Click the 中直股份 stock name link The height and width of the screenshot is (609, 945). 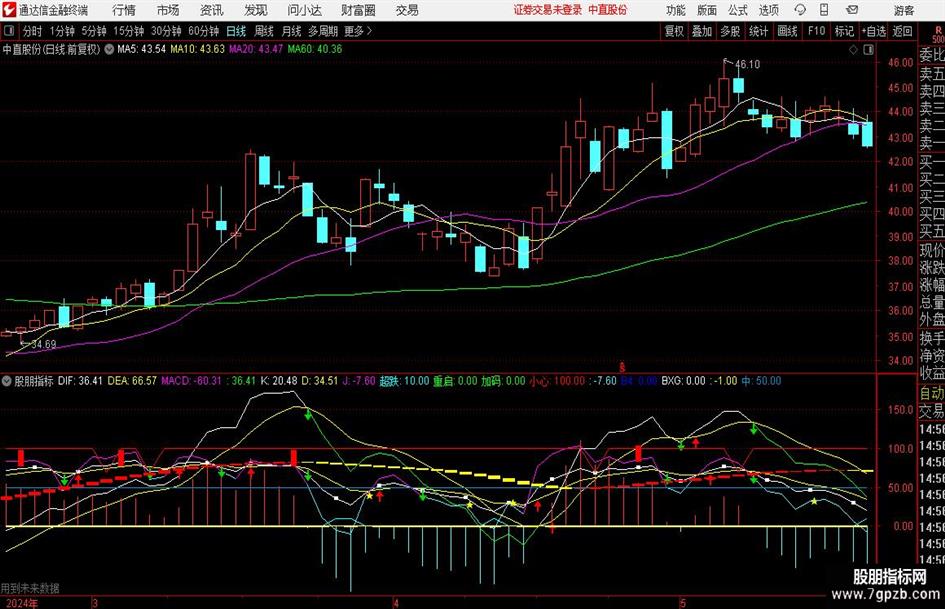tap(608, 10)
